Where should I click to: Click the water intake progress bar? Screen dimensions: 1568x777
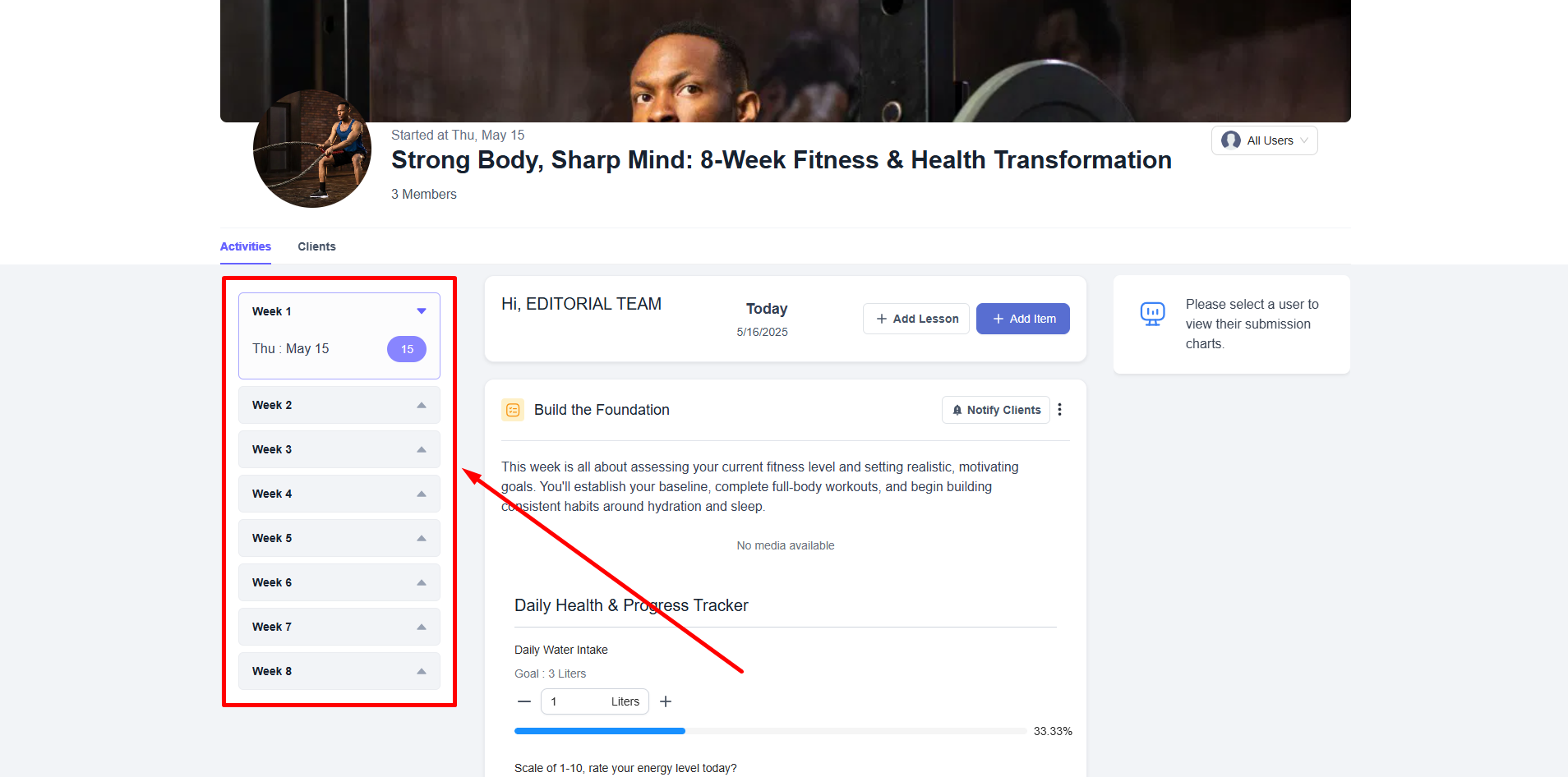pos(770,731)
